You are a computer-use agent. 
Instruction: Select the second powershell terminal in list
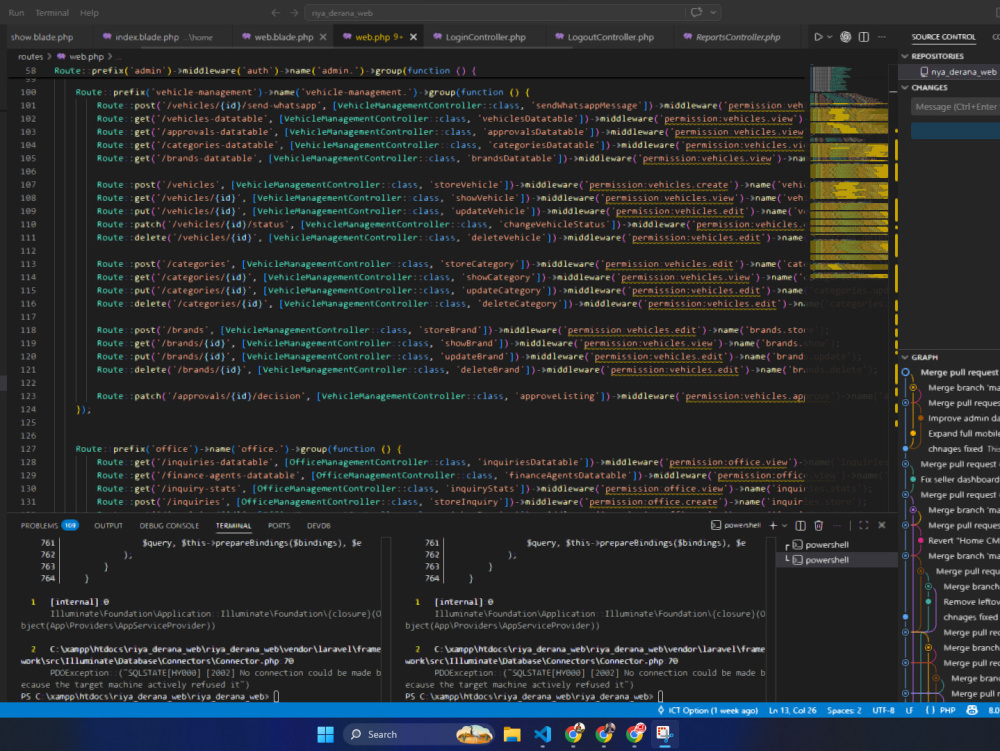[837, 560]
